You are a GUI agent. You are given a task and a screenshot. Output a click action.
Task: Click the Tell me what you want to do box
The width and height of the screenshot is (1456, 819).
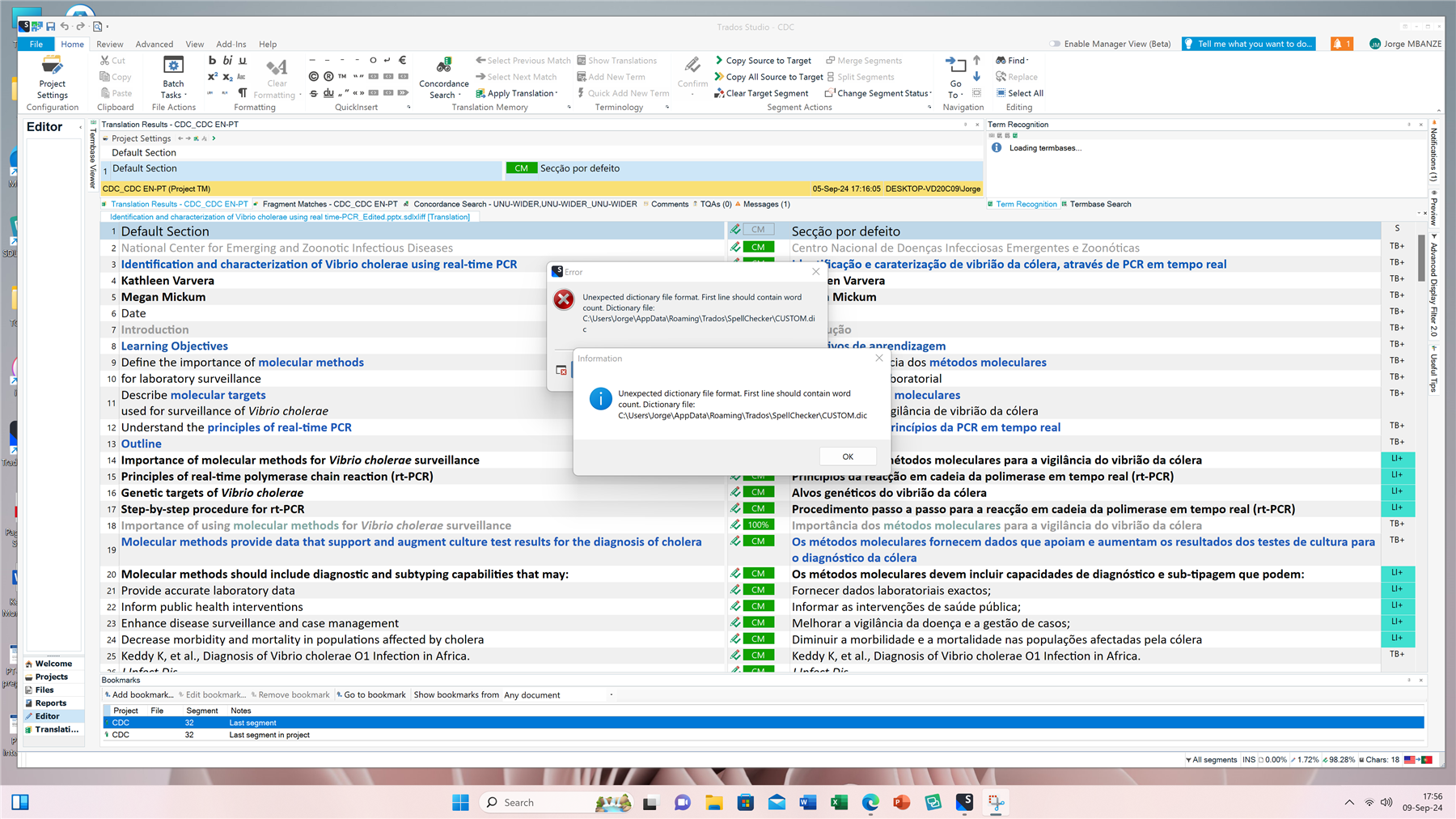(1248, 44)
